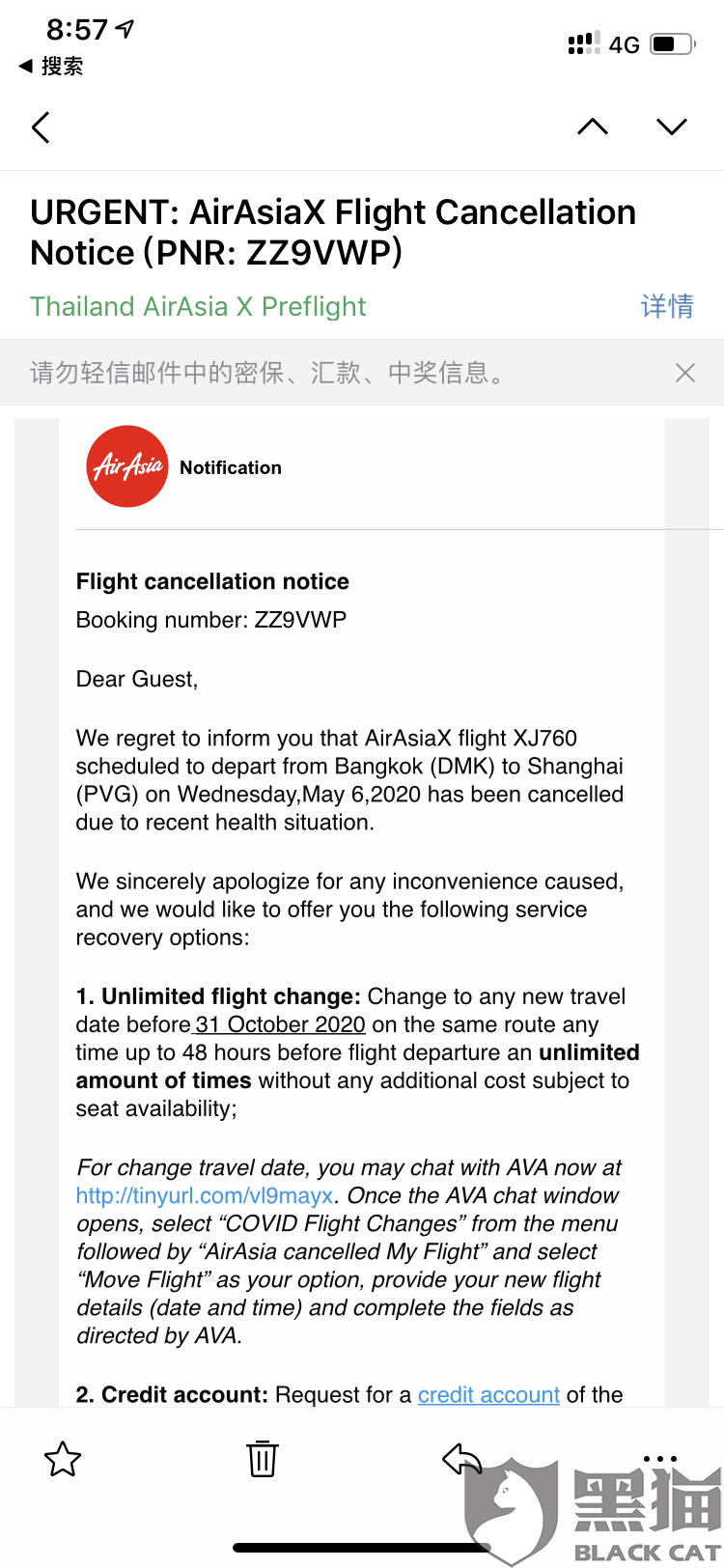
Task: Dismiss the security warning banner
Action: tap(685, 373)
